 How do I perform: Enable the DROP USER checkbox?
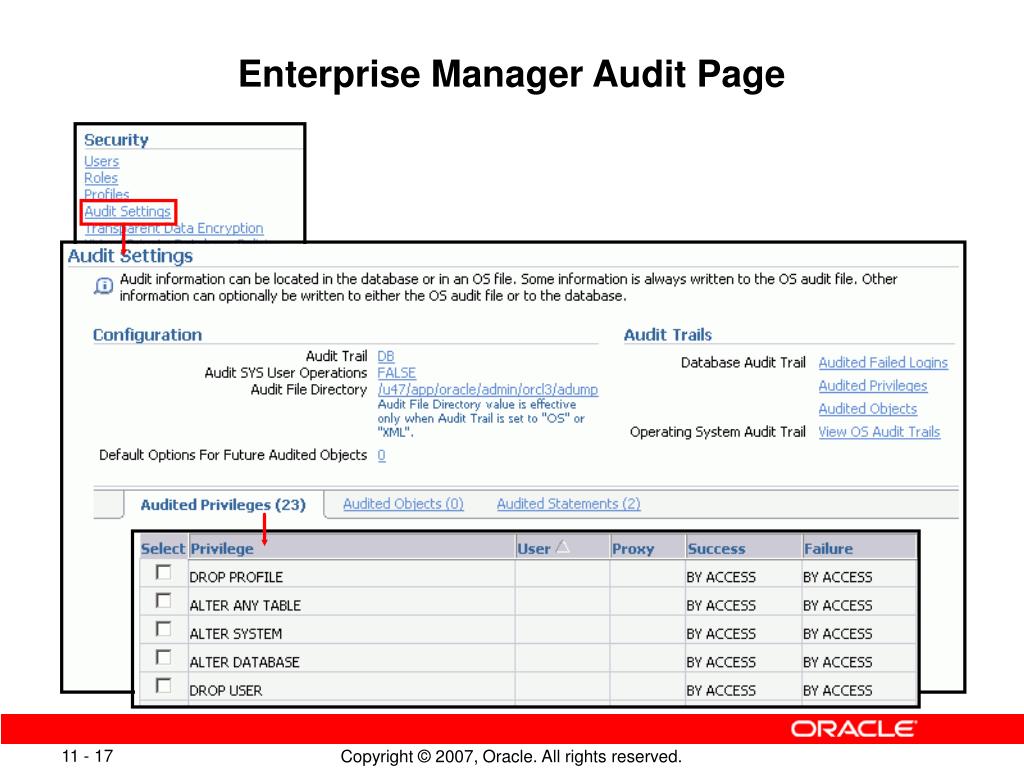(x=163, y=686)
